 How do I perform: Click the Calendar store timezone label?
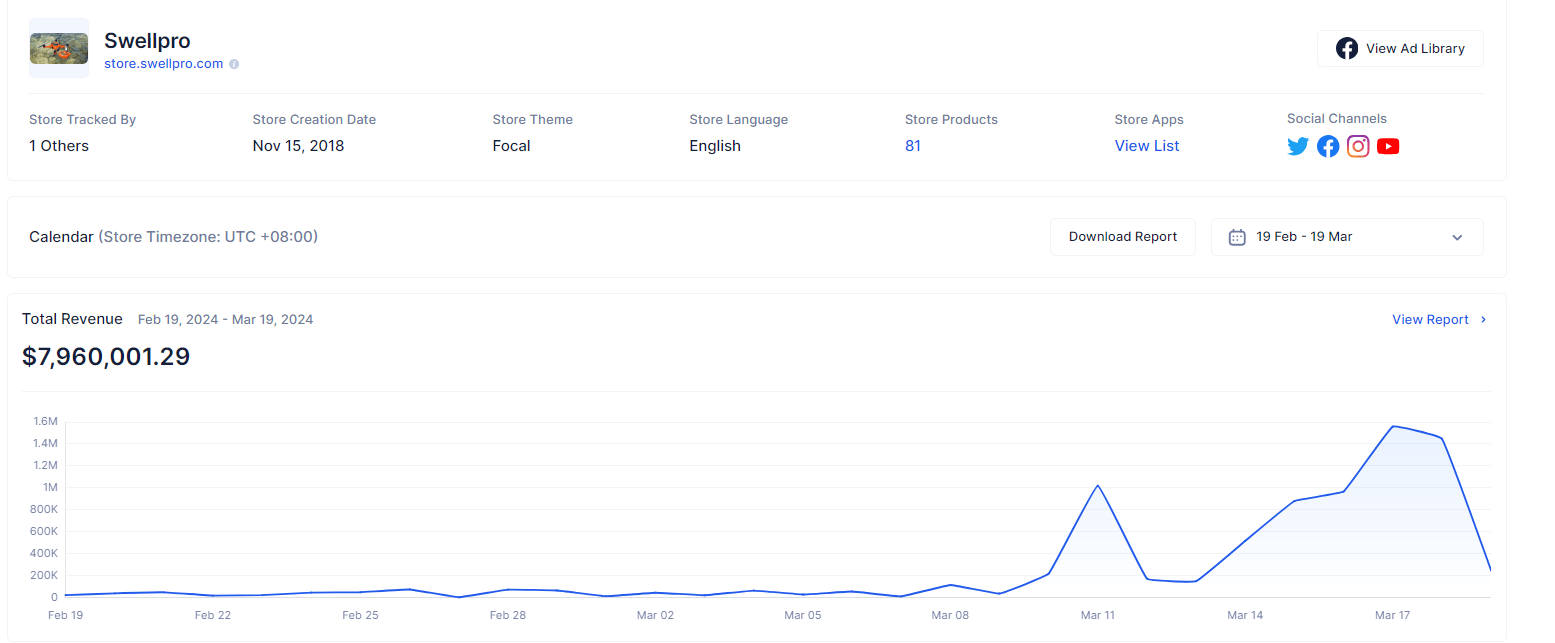(x=173, y=237)
